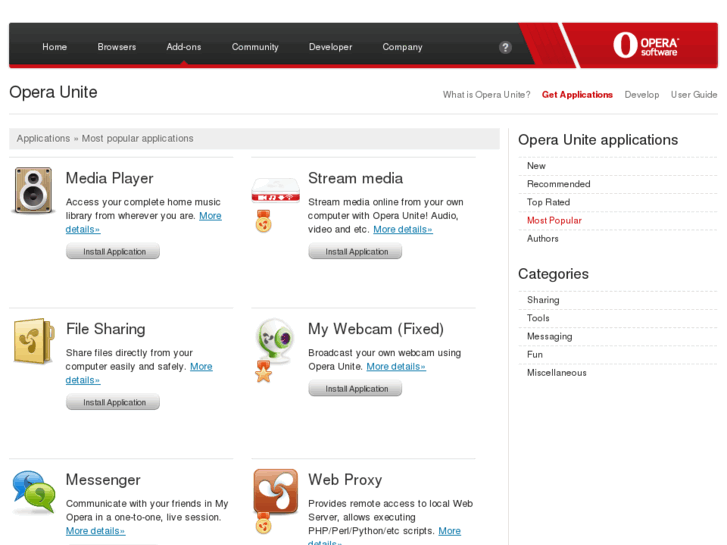Open the Tools category
Image resolution: width=727 pixels, height=545 pixels.
click(x=538, y=318)
